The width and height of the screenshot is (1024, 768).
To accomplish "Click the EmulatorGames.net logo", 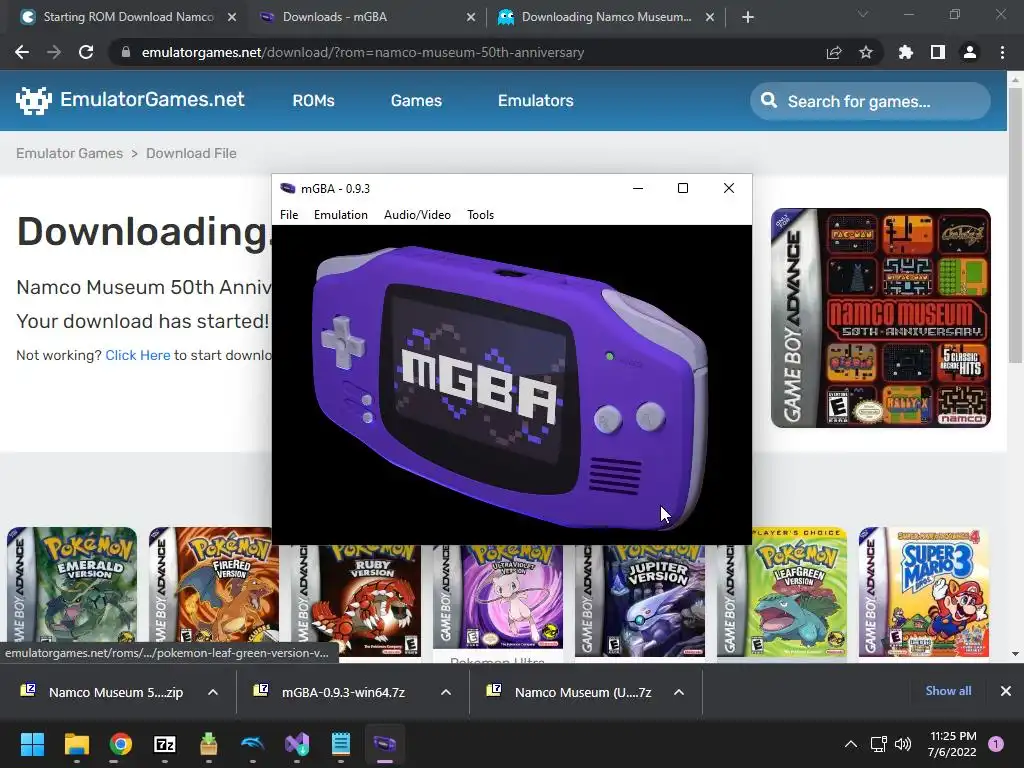I will (x=130, y=100).
